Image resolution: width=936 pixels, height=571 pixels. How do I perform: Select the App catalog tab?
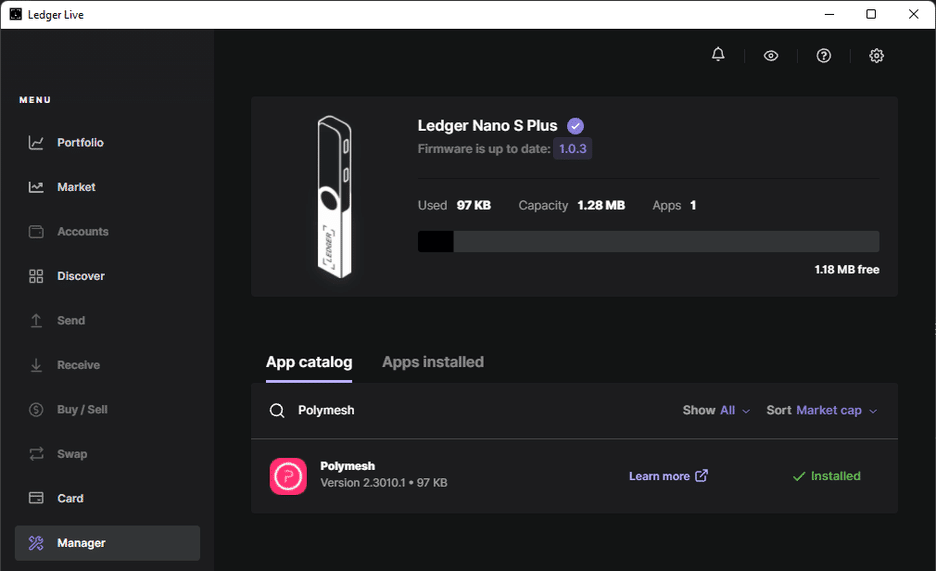pyautogui.click(x=309, y=362)
